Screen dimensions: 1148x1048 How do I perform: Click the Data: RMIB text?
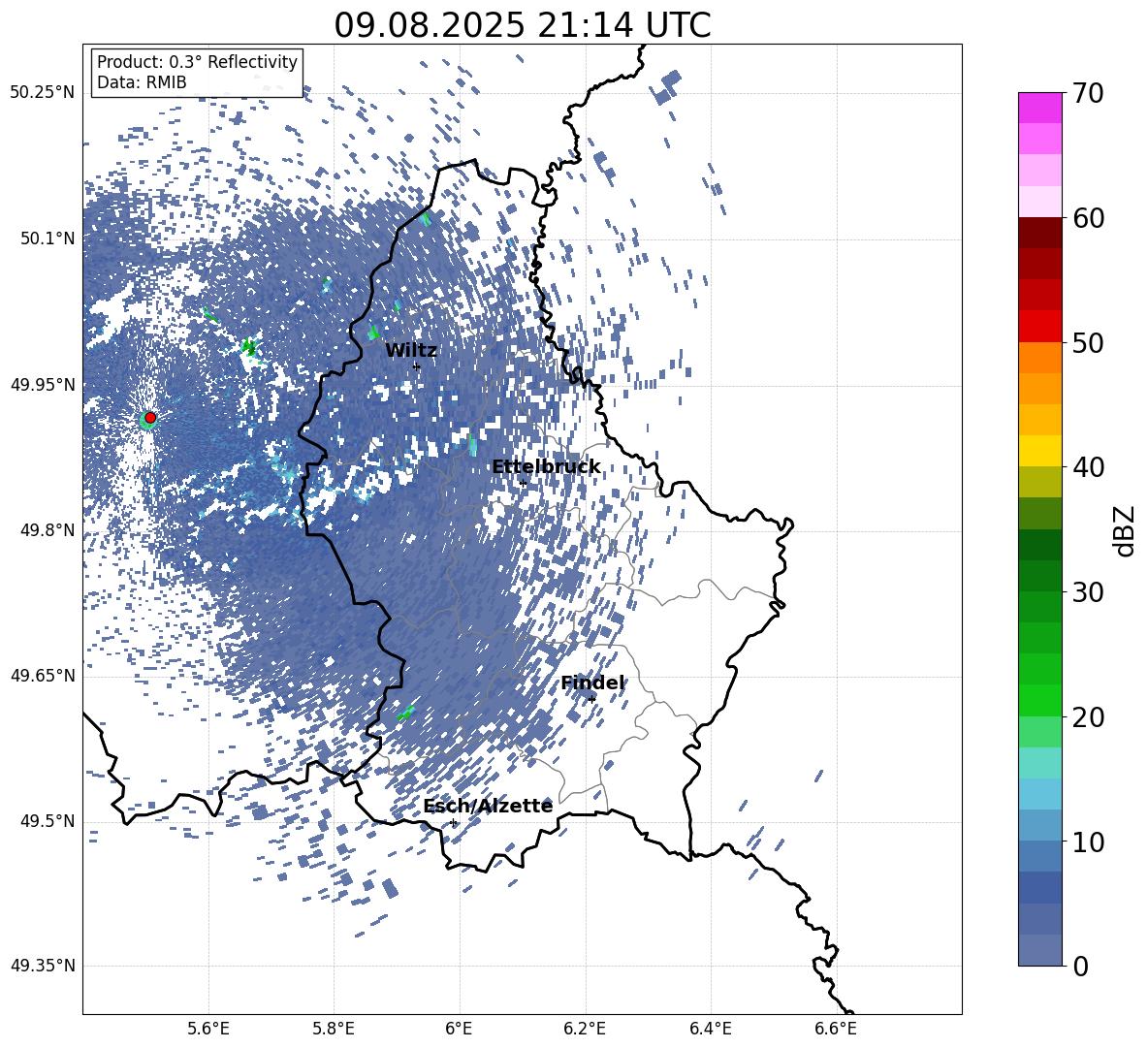[x=142, y=82]
